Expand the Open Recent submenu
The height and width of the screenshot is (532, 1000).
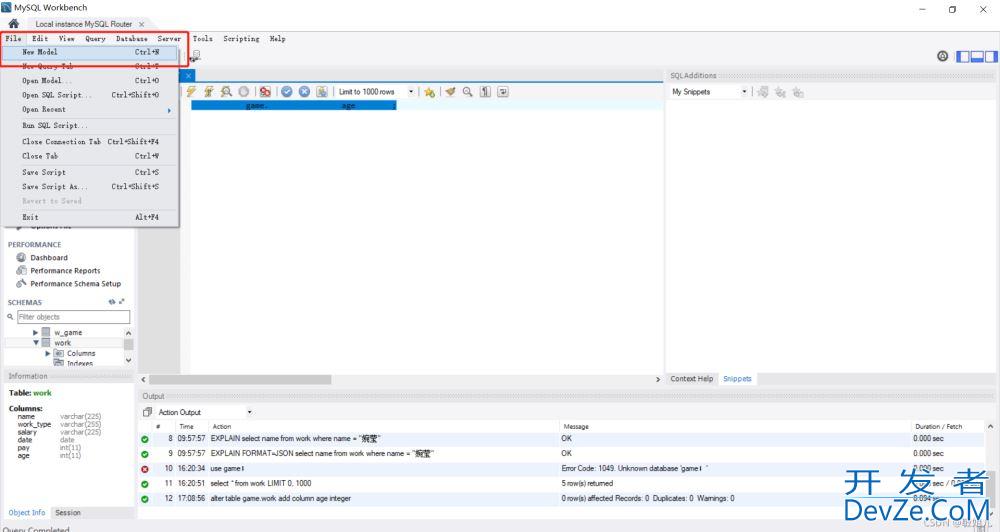(90, 109)
